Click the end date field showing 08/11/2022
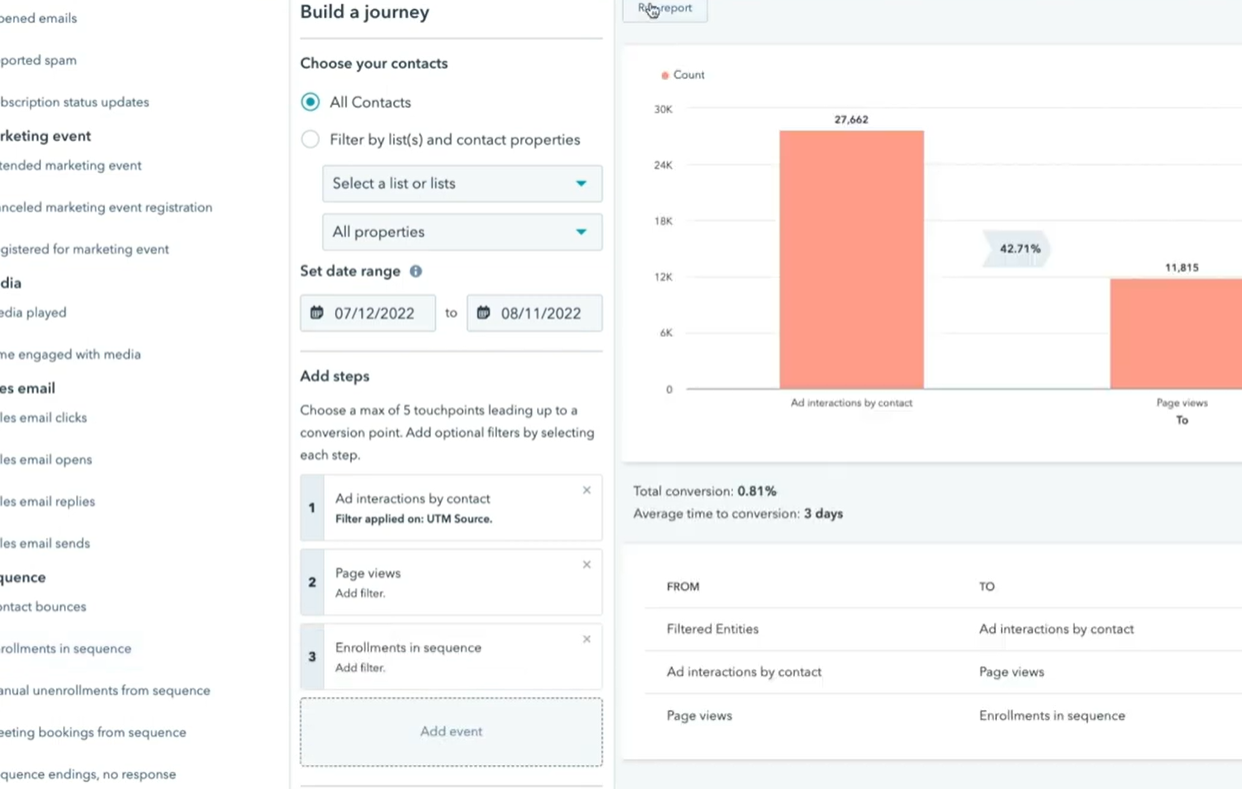The height and width of the screenshot is (789, 1242). 534,313
